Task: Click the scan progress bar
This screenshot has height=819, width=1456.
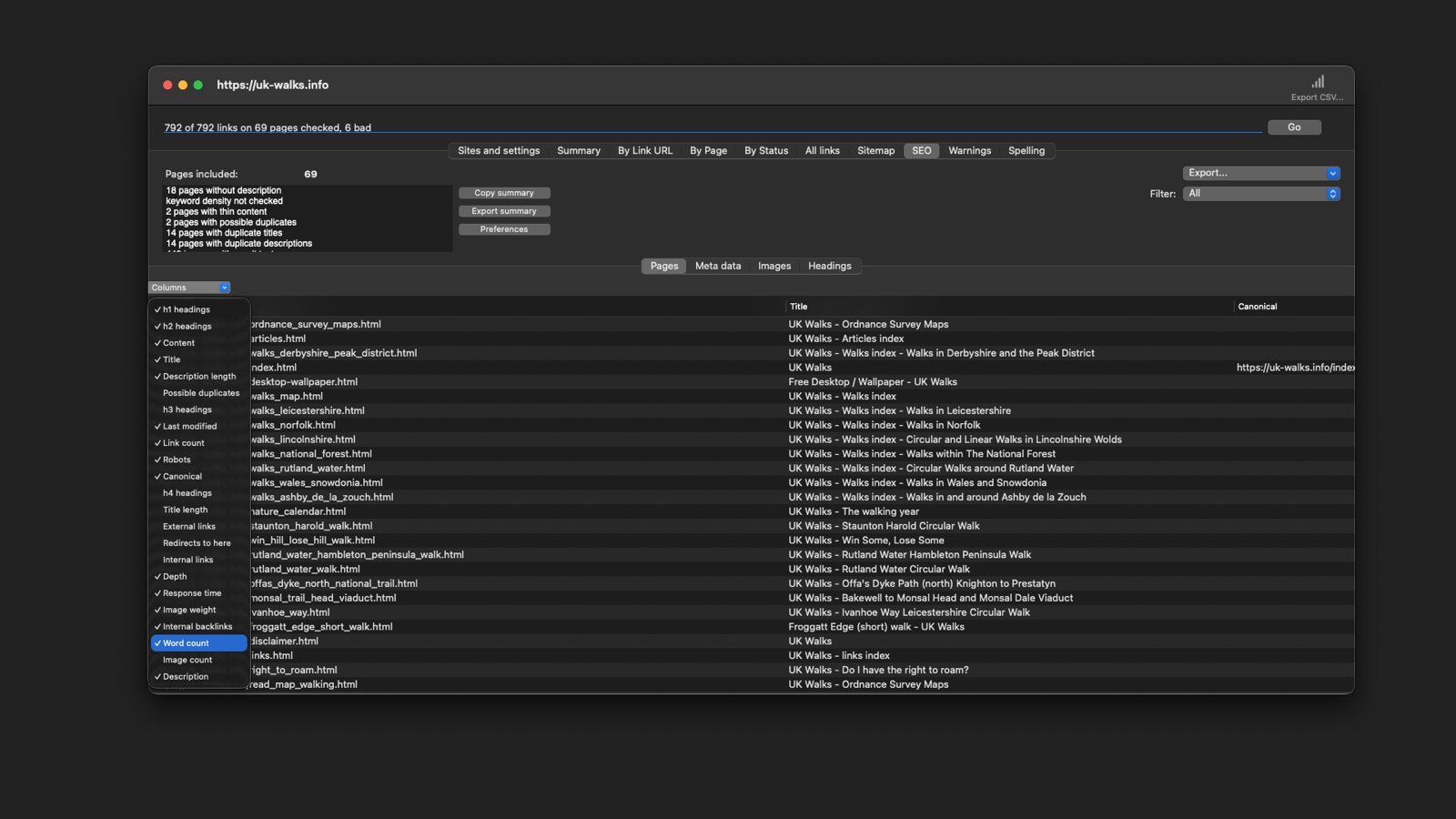Action: [713, 132]
